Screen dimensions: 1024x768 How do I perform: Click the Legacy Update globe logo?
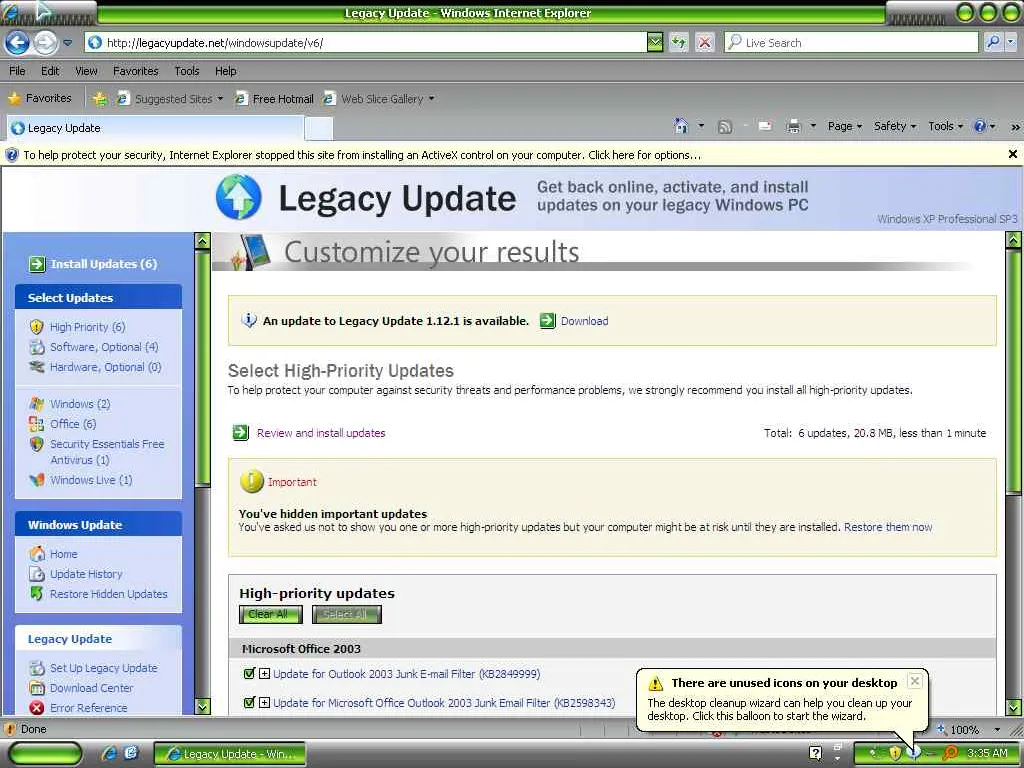pos(239,197)
